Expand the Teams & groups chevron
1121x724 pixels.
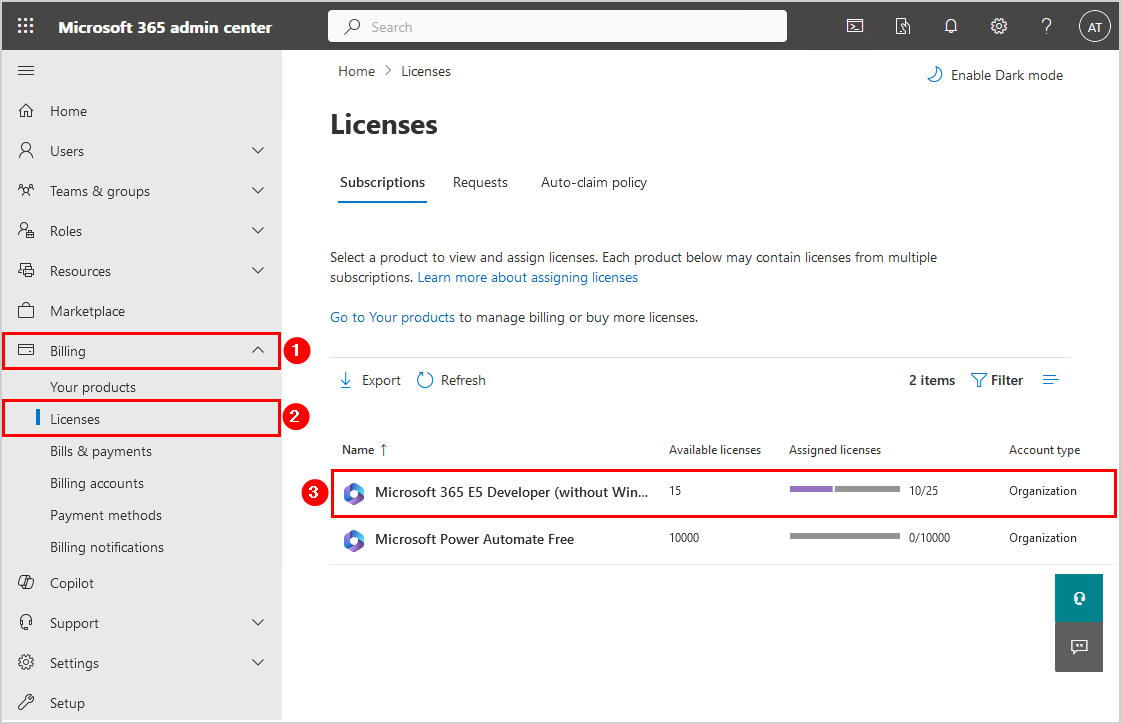tap(258, 190)
